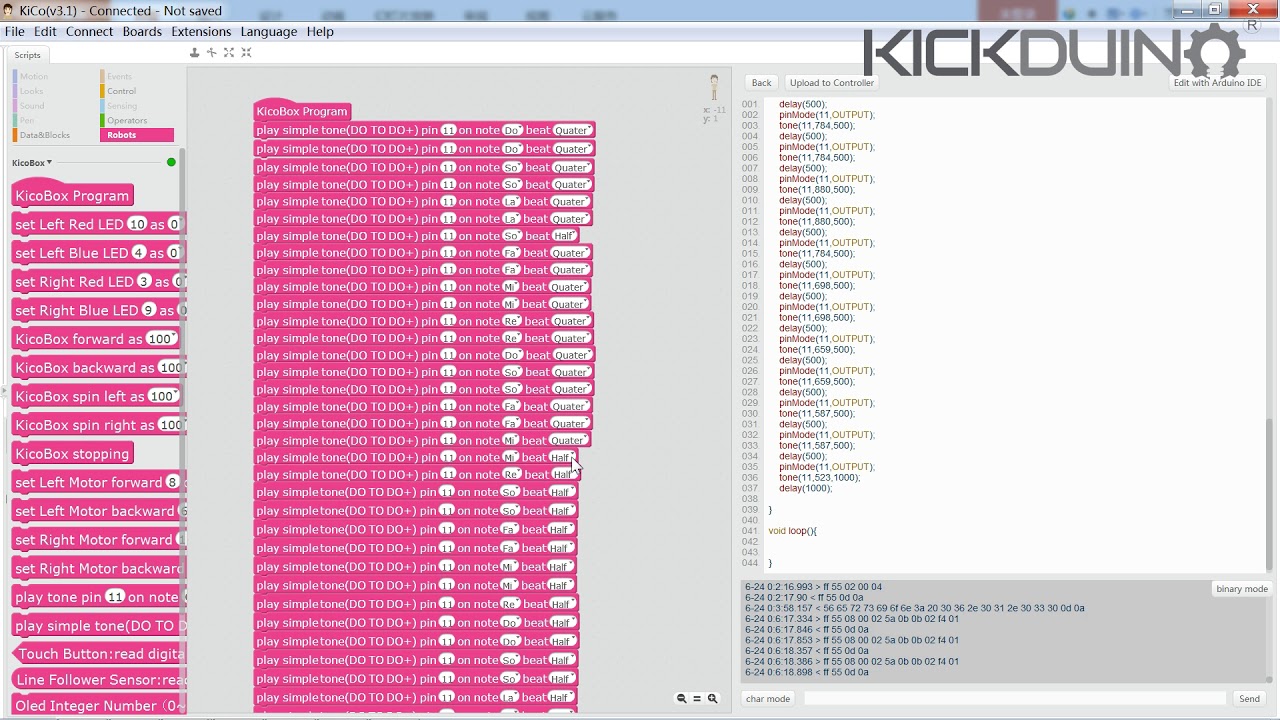The width and height of the screenshot is (1280, 720).
Task: Click the green connection status dot
Action: [x=170, y=160]
